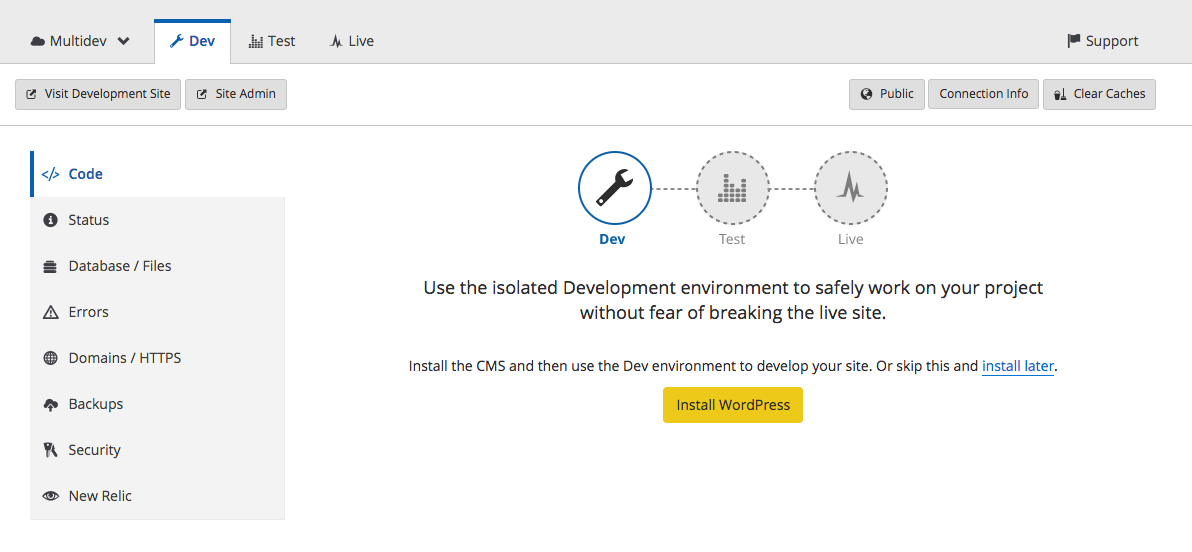The height and width of the screenshot is (552, 1192).
Task: Click the bar chart icon in Test tab
Action: [256, 41]
